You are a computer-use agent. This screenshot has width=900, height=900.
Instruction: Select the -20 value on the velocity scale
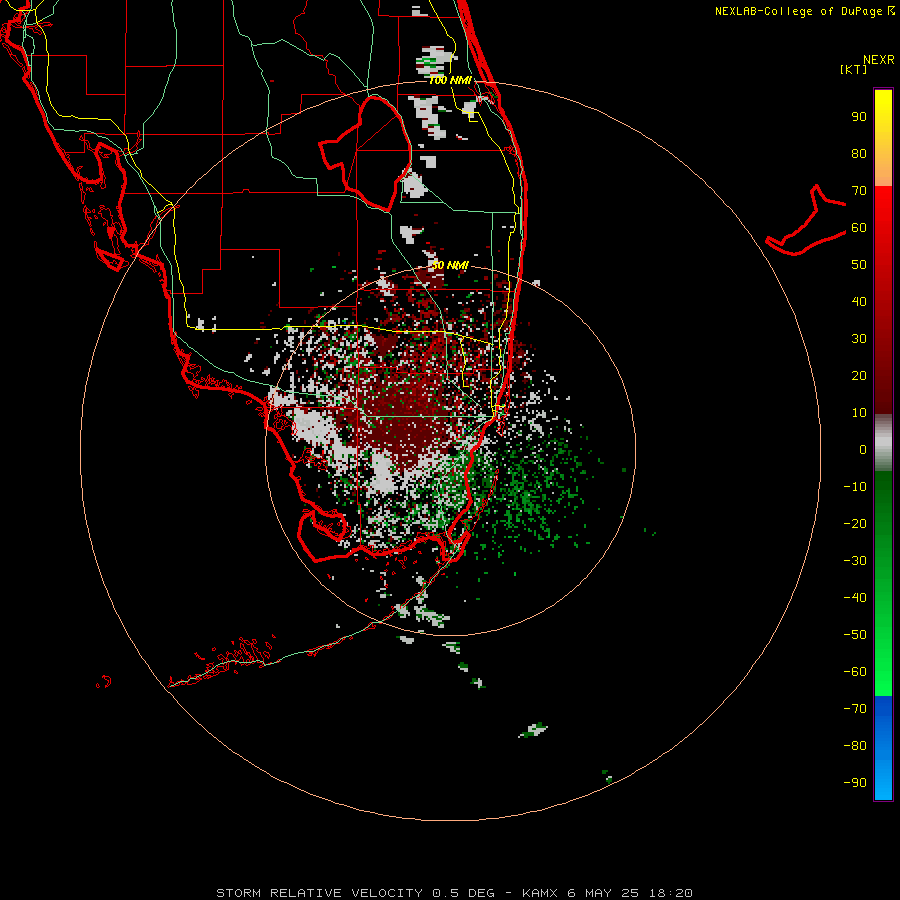pos(855,524)
